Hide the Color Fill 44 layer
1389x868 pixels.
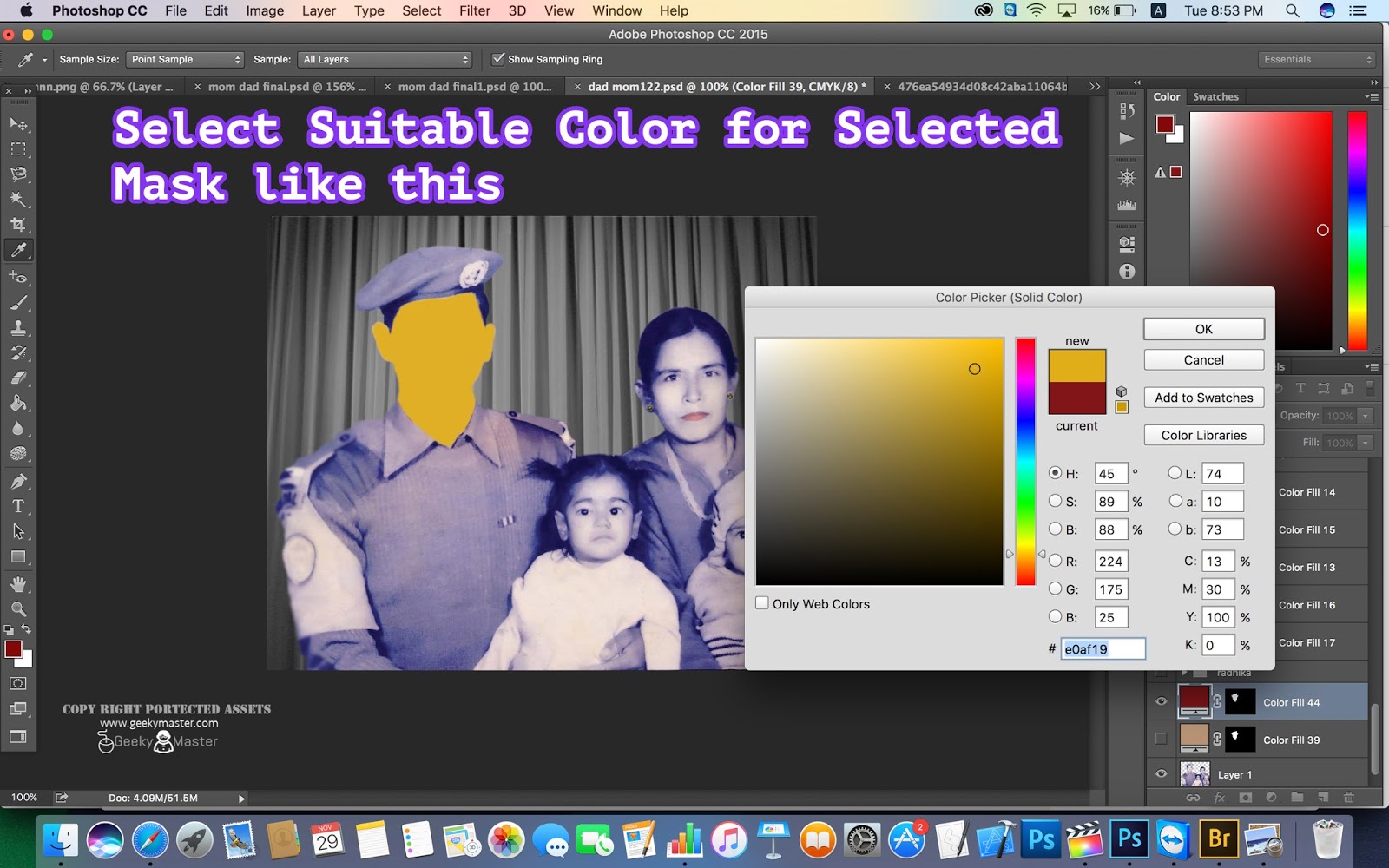(x=1162, y=701)
